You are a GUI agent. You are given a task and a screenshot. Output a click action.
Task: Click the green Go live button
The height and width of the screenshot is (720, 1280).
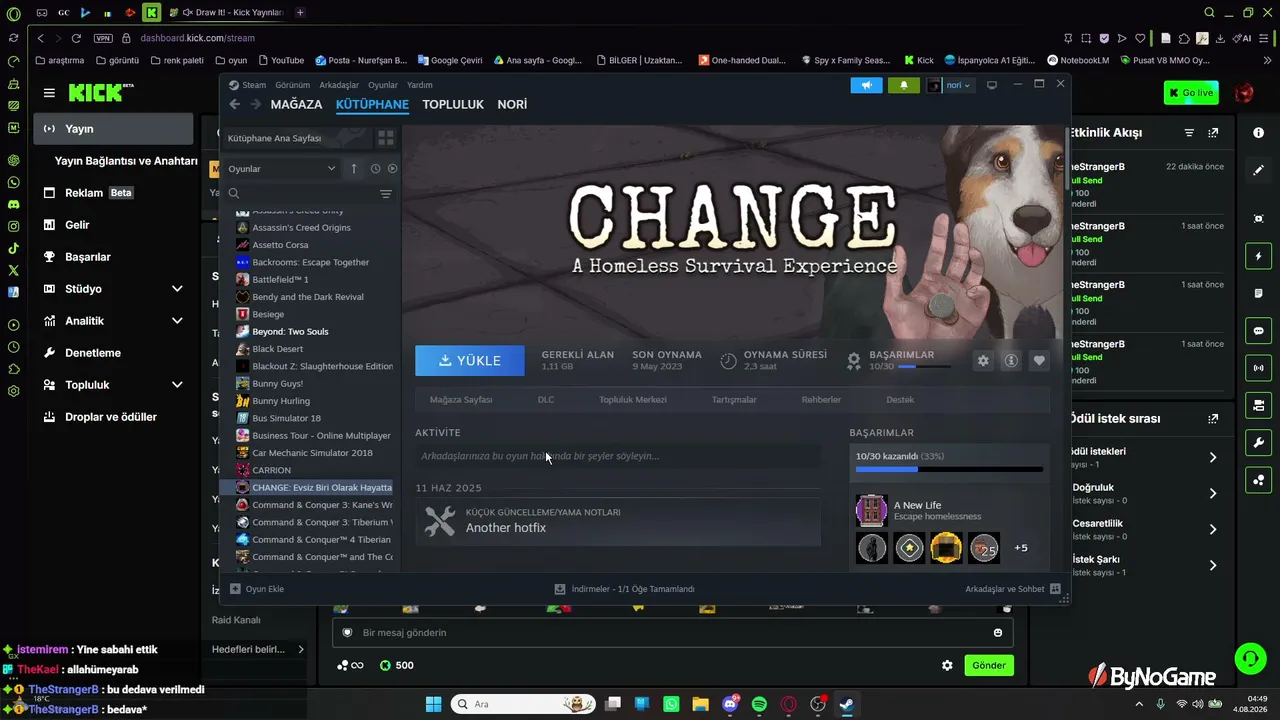coord(1191,93)
